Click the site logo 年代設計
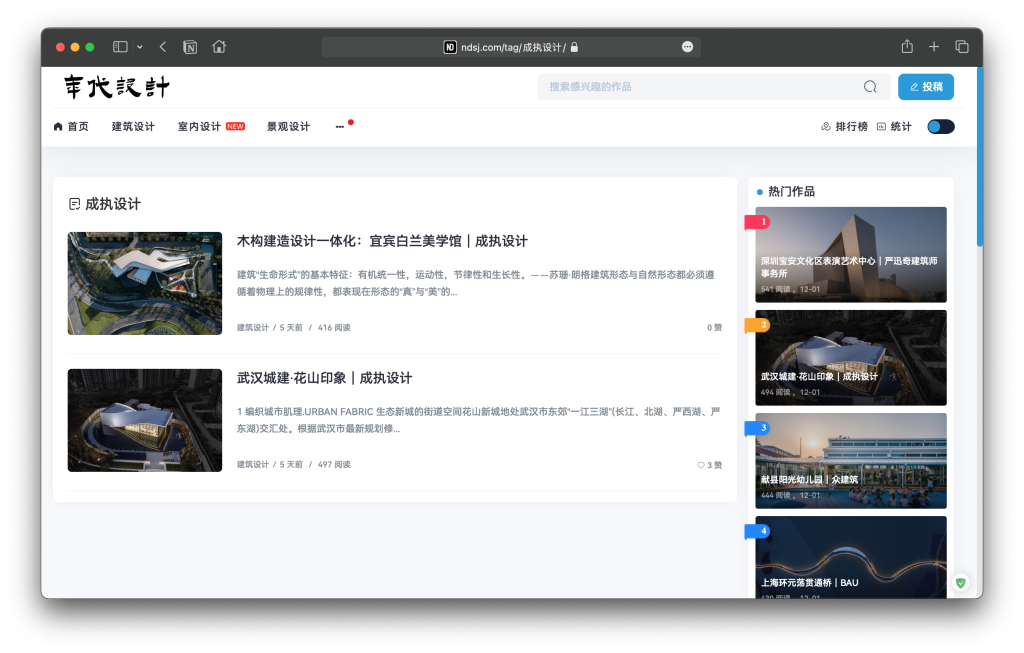 coord(117,87)
